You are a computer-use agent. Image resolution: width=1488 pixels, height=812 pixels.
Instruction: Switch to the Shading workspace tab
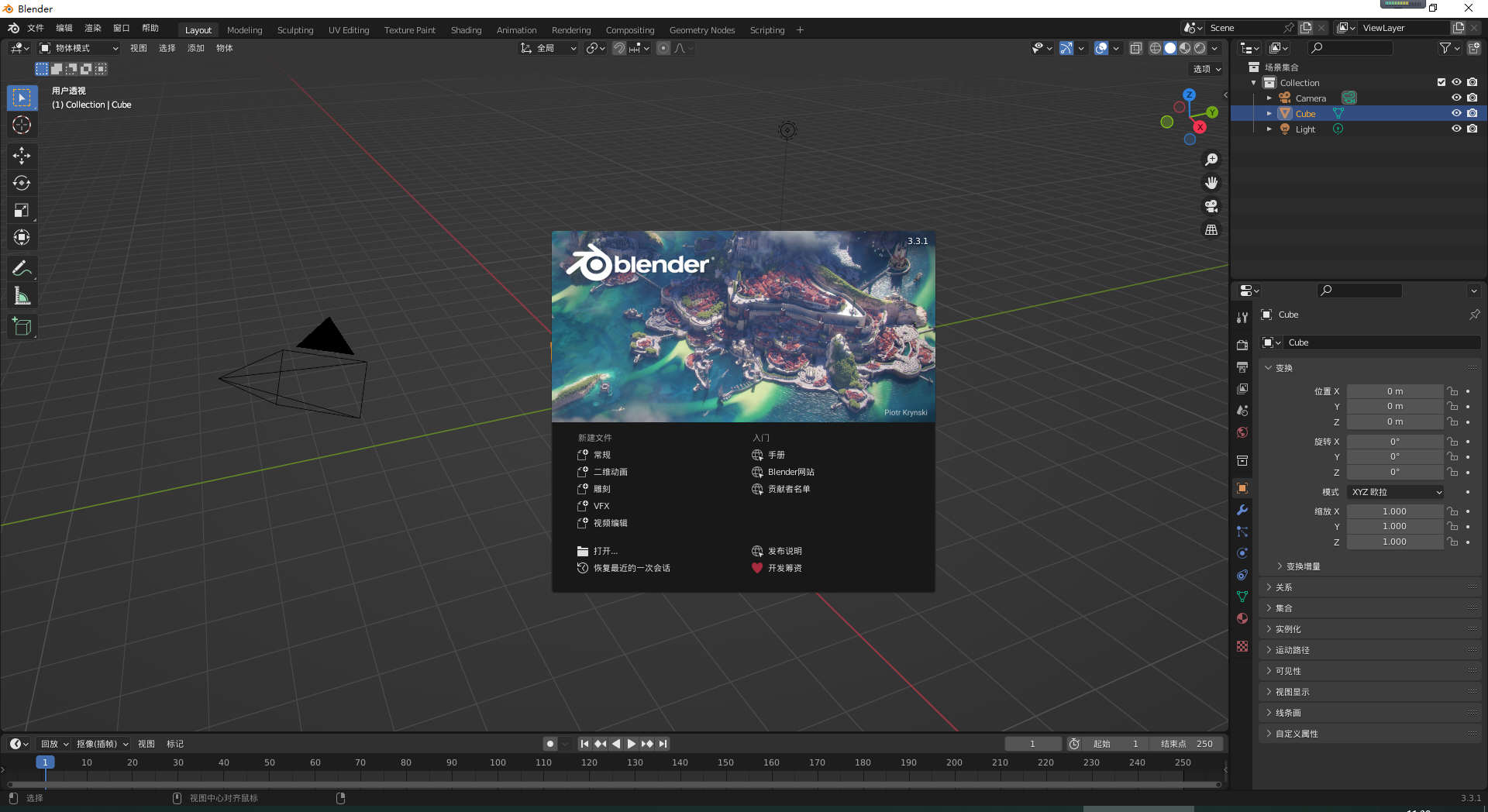click(x=466, y=30)
